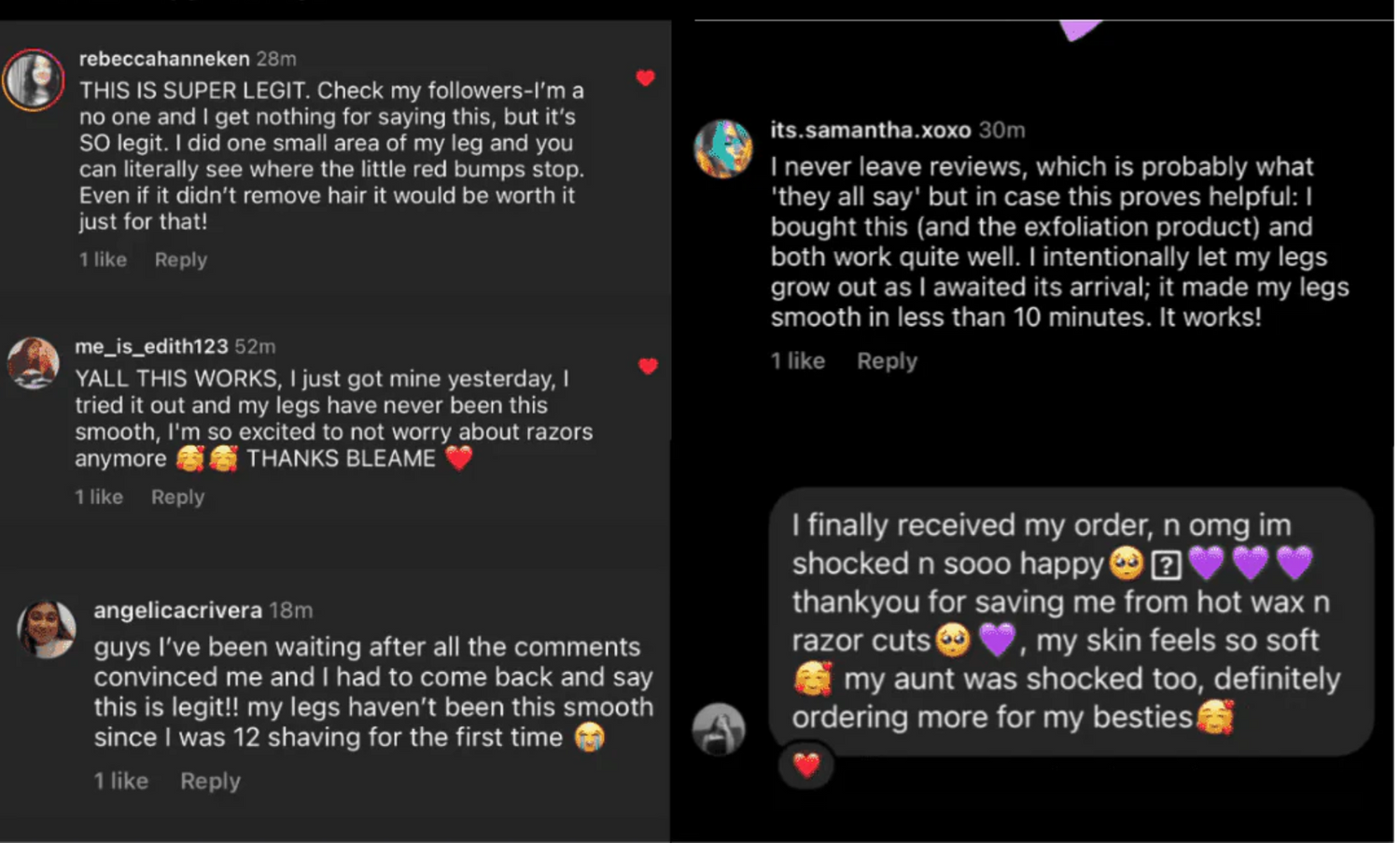Toggle heart like on me_is_edith123's comment

[648, 366]
